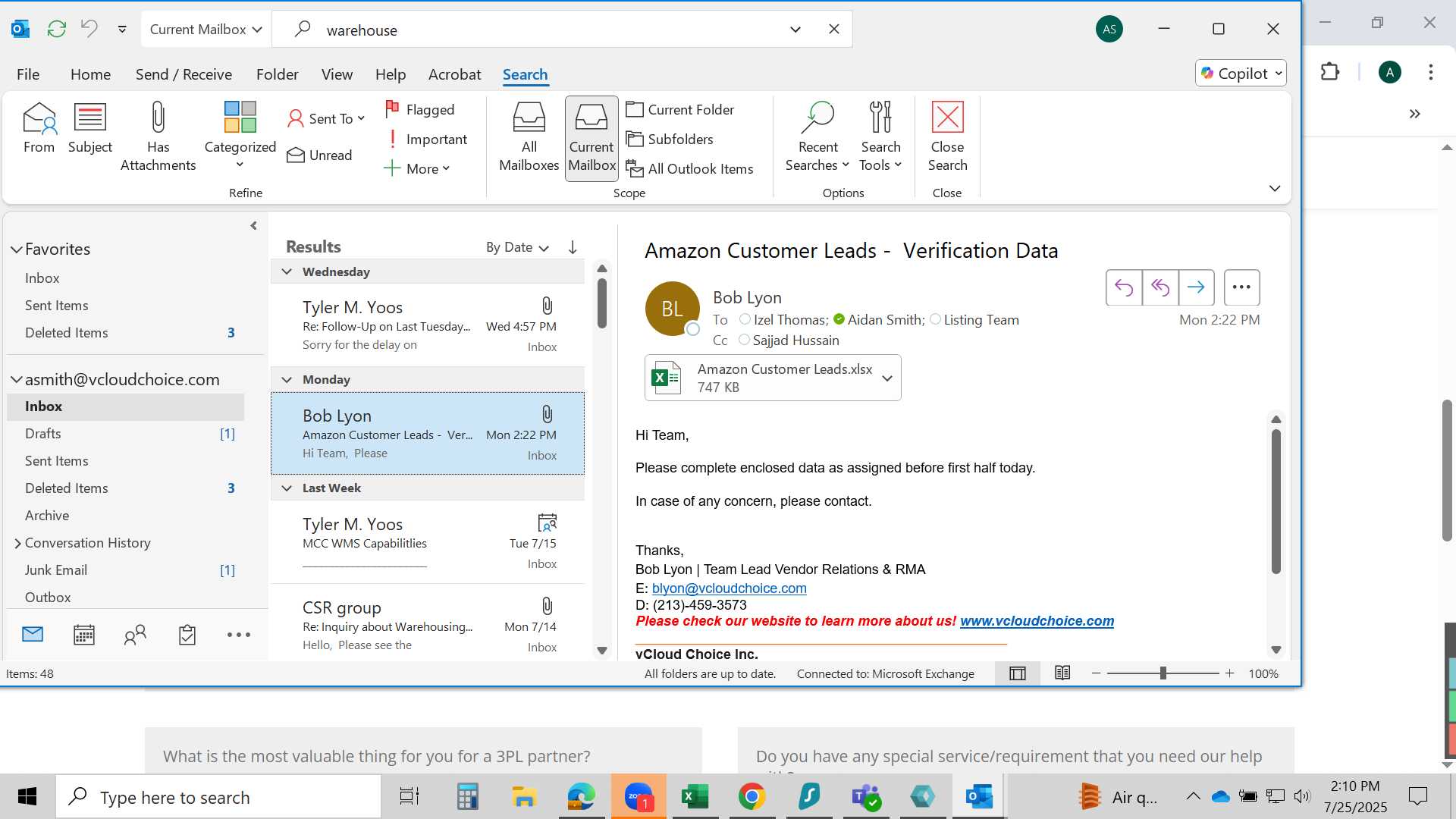Screen dimensions: 1456x819
Task: Open Categorized filter dropdown
Action: 240,136
